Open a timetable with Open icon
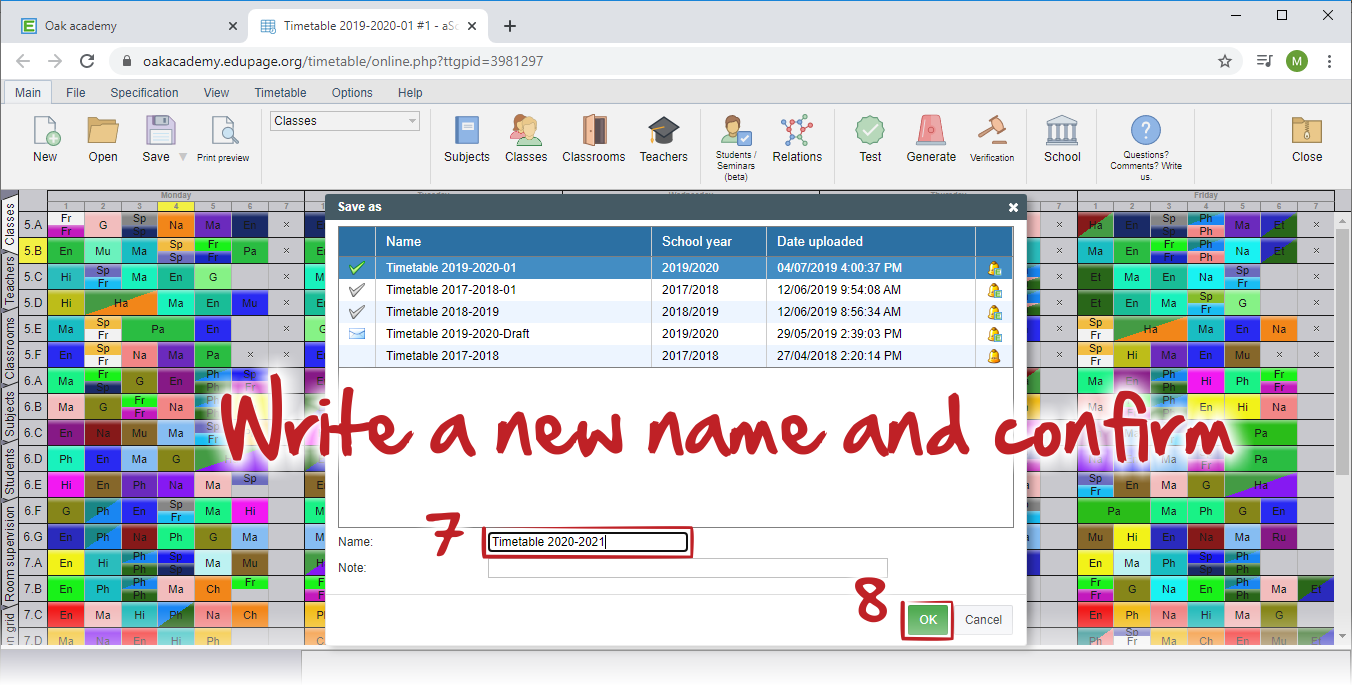This screenshot has width=1352, height=685. tap(103, 131)
